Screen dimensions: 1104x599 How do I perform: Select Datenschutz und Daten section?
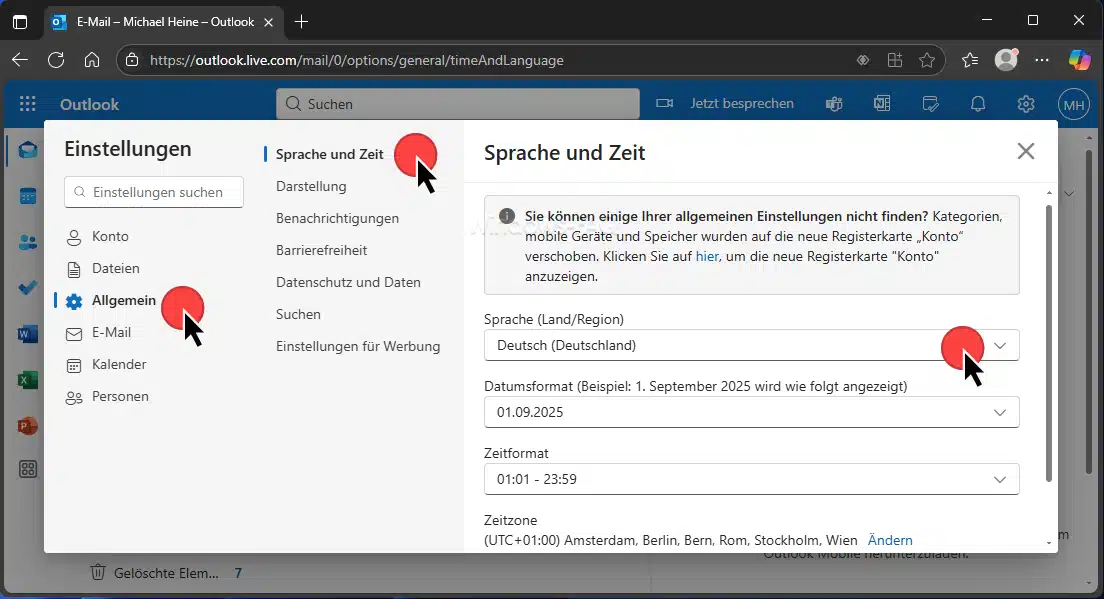348,282
